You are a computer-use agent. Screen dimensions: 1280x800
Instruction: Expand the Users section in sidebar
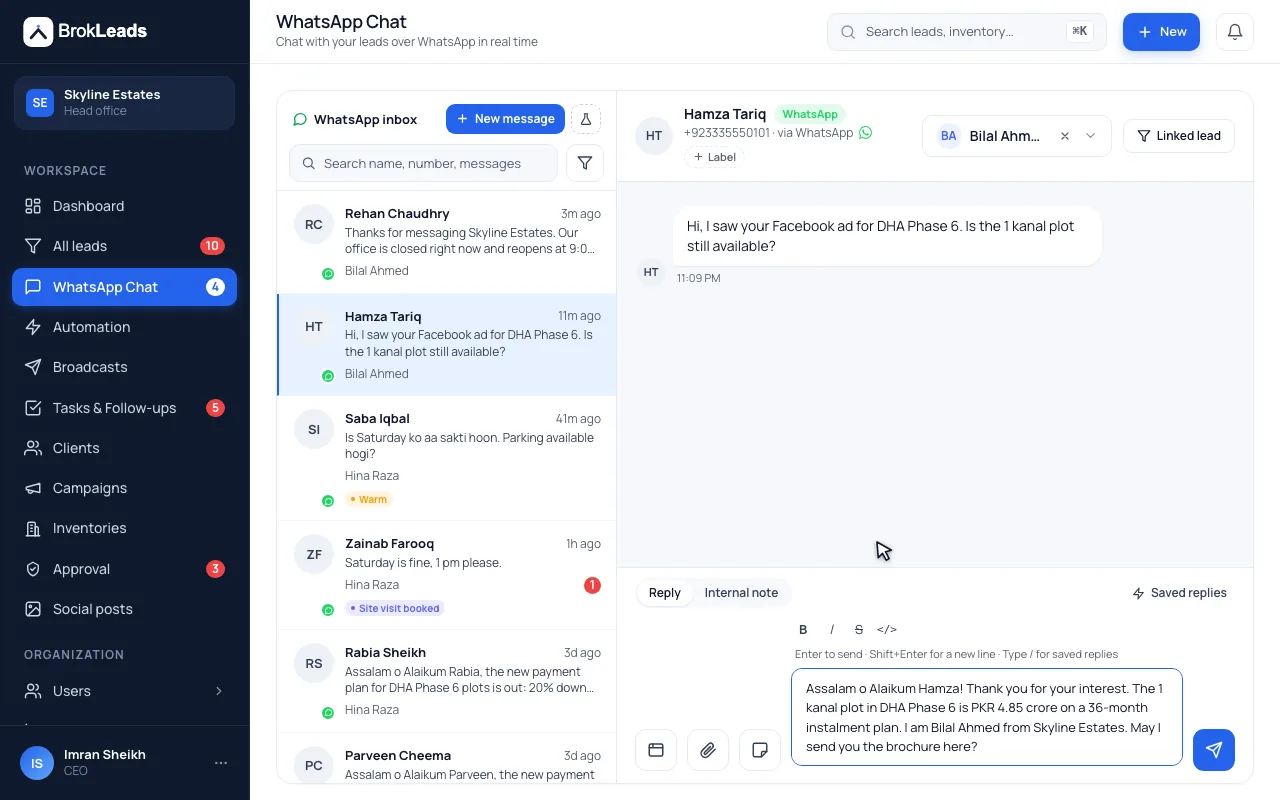coord(125,691)
